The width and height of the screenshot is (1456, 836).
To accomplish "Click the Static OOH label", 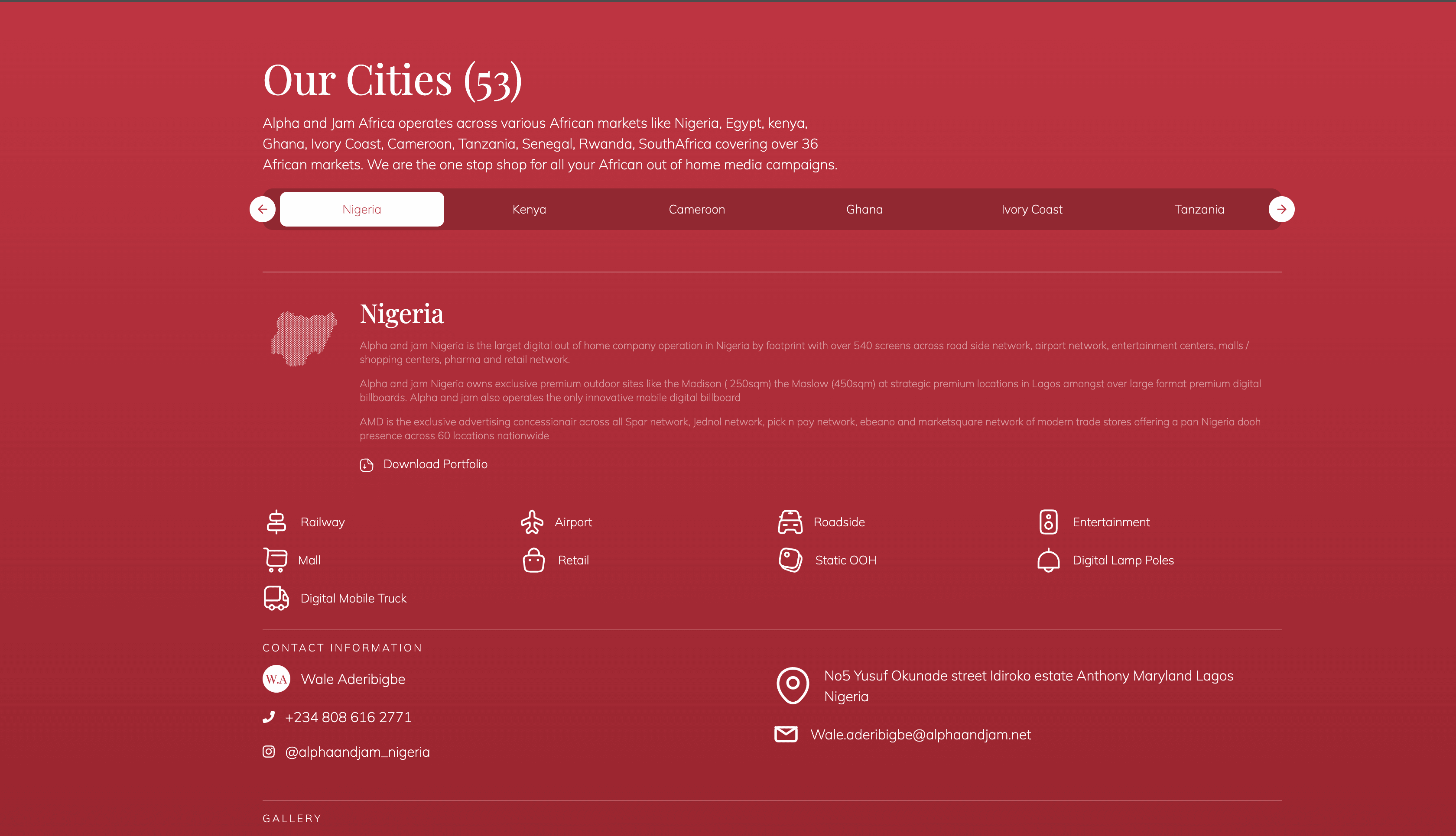I will 846,560.
